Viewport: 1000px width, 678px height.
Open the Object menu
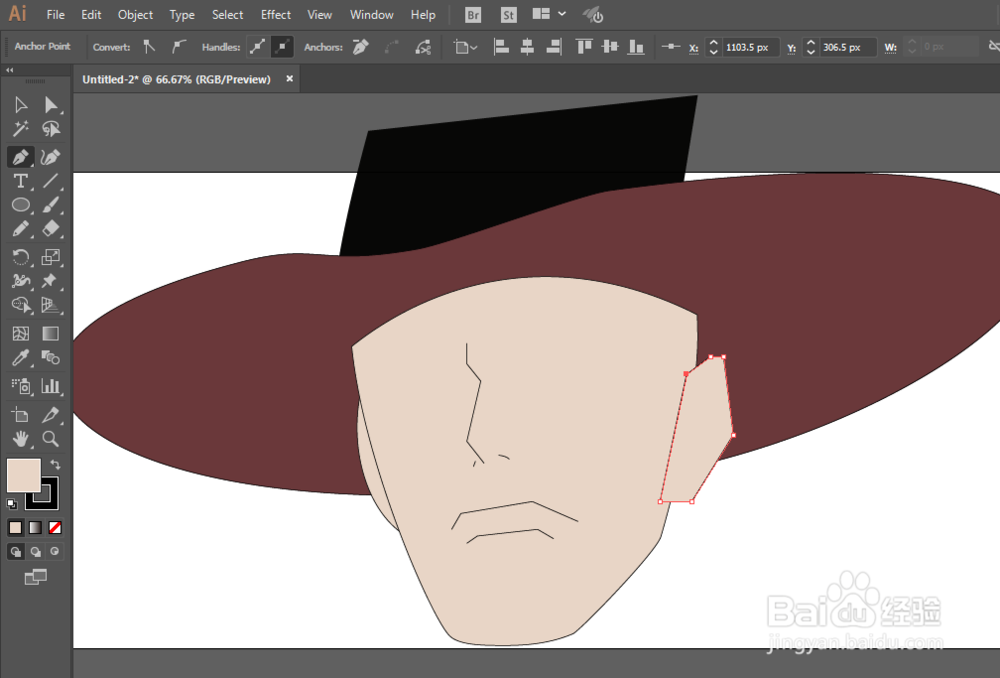click(135, 15)
